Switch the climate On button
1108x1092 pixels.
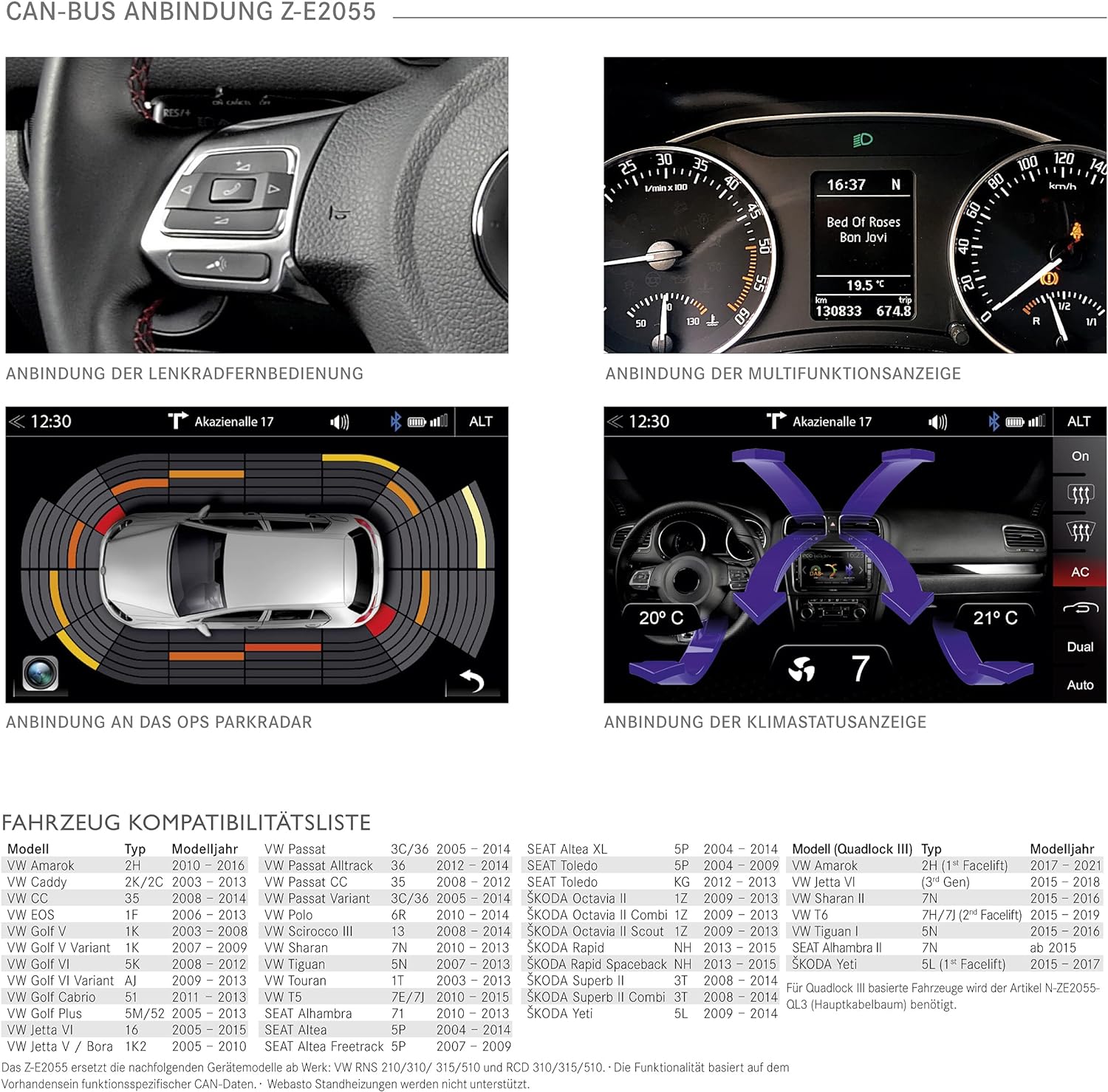[1079, 456]
